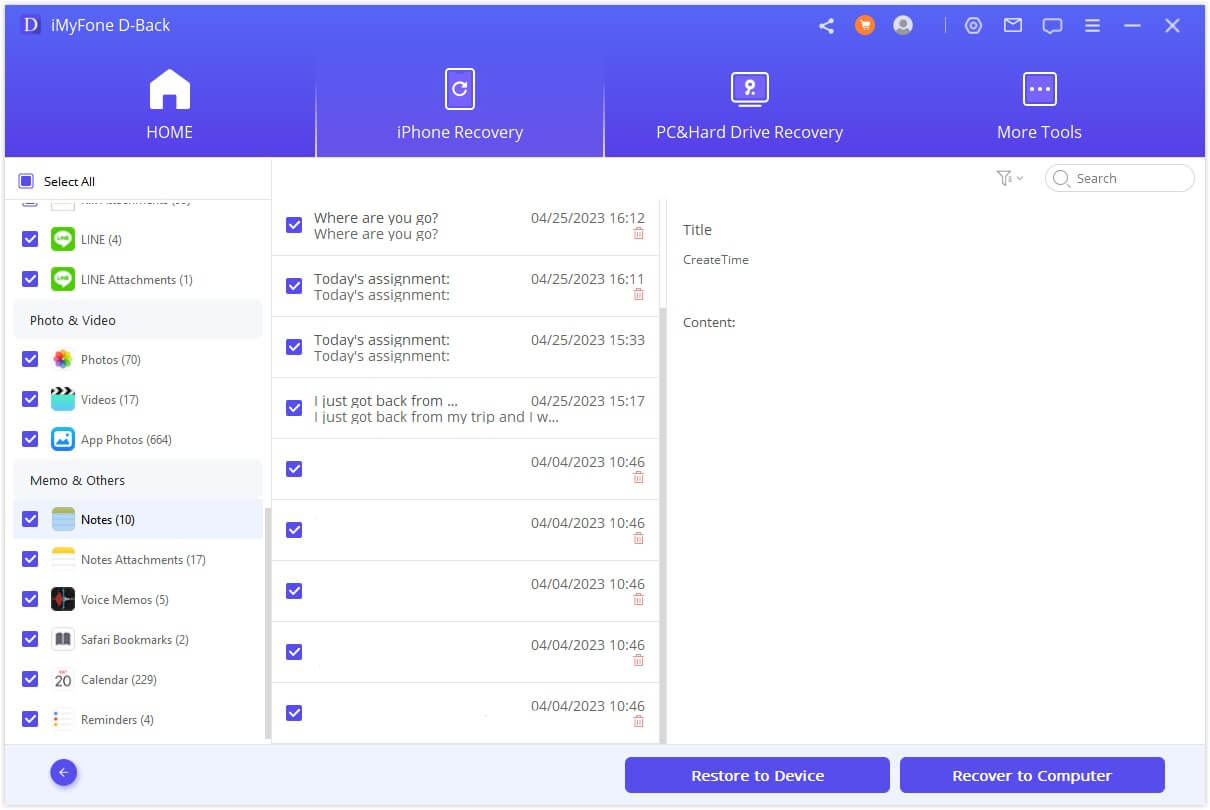The height and width of the screenshot is (810, 1210).
Task: Delete the 'Where are you go?' note
Action: (x=638, y=234)
